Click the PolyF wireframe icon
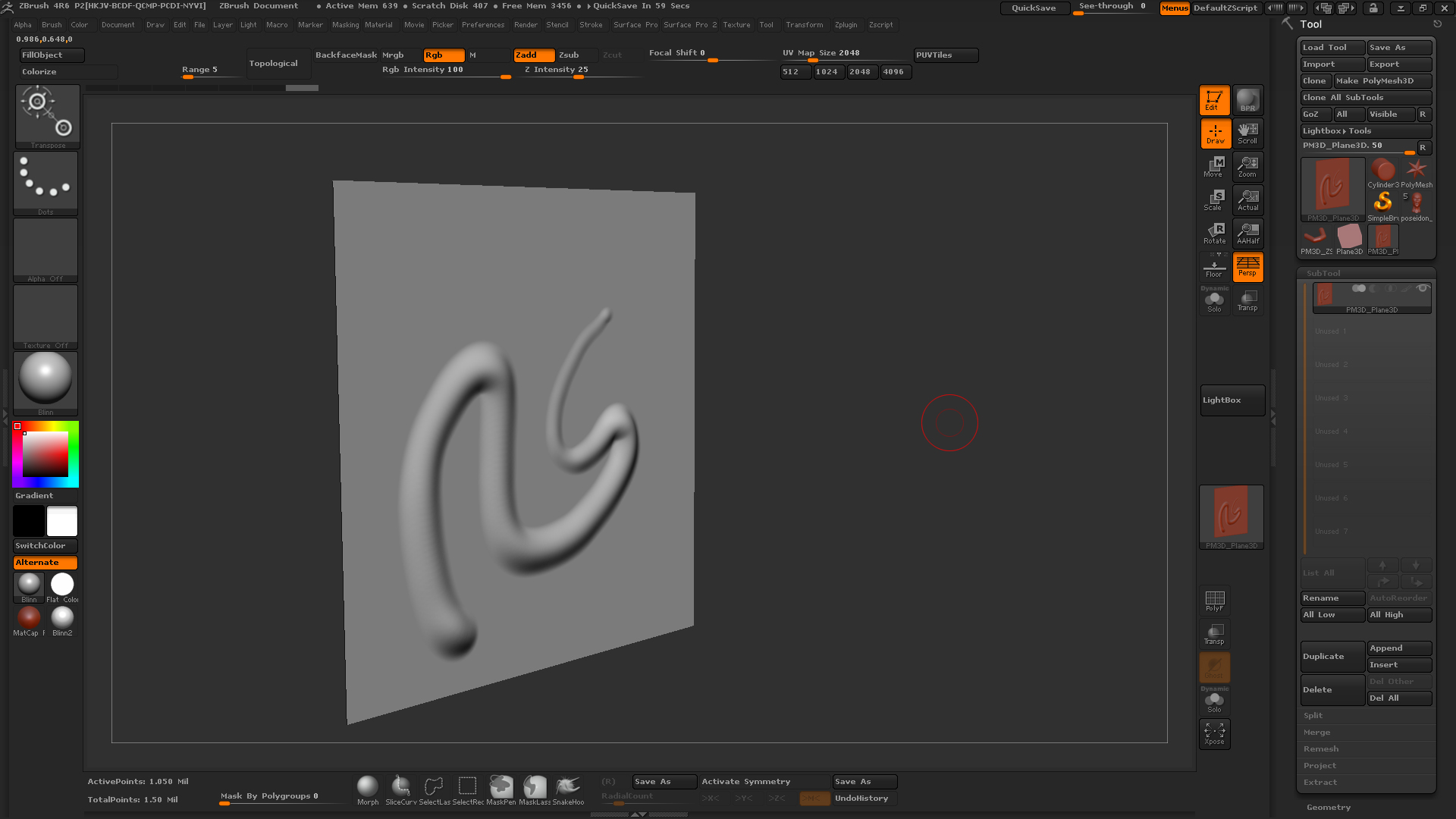The width and height of the screenshot is (1456, 819). (x=1214, y=601)
